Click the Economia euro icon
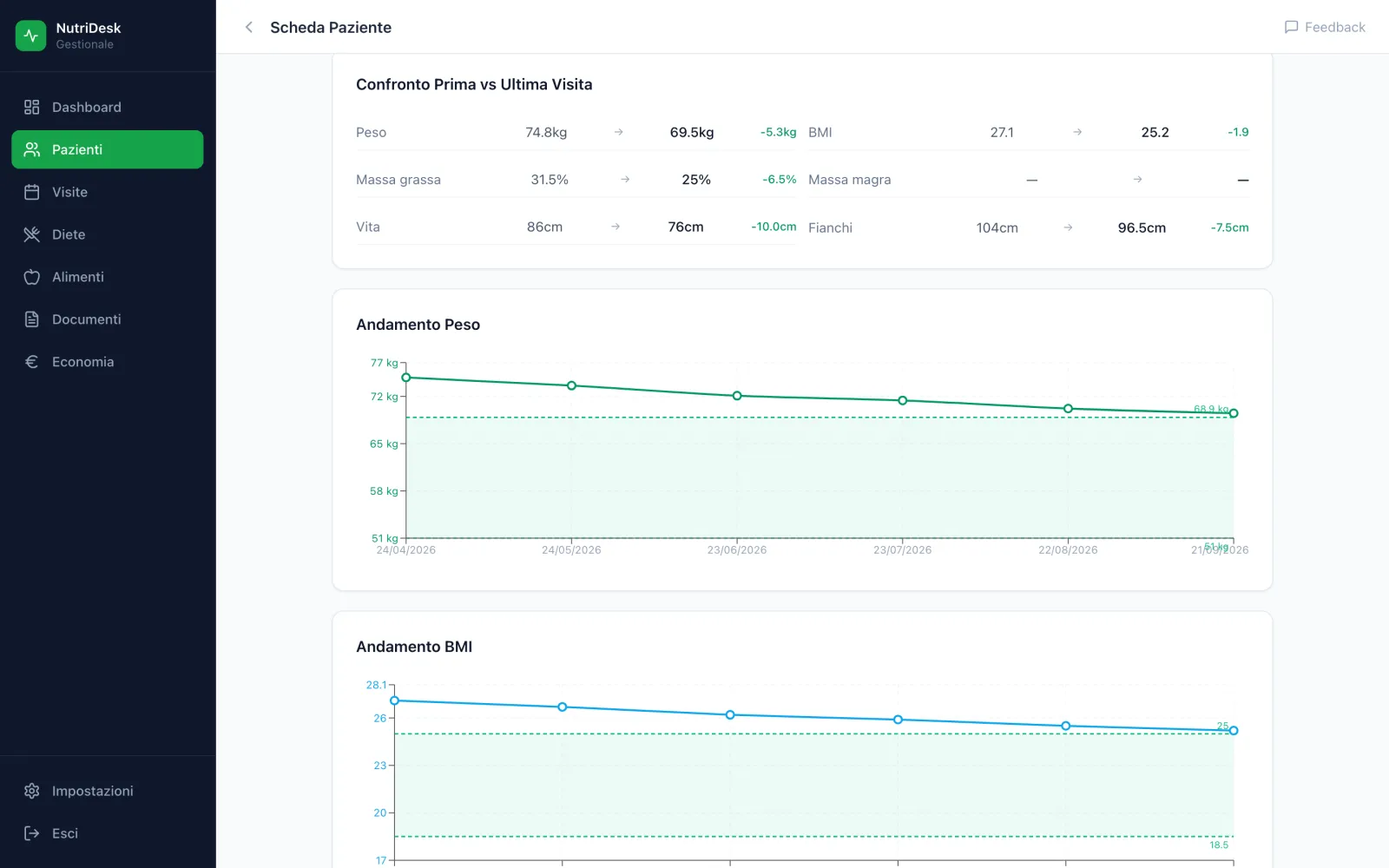 (x=32, y=362)
